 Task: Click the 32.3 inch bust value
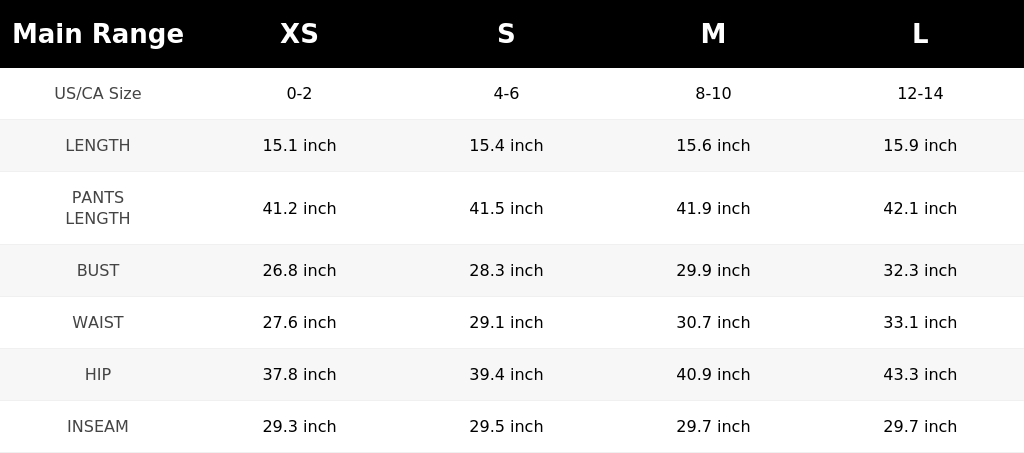click(x=920, y=270)
